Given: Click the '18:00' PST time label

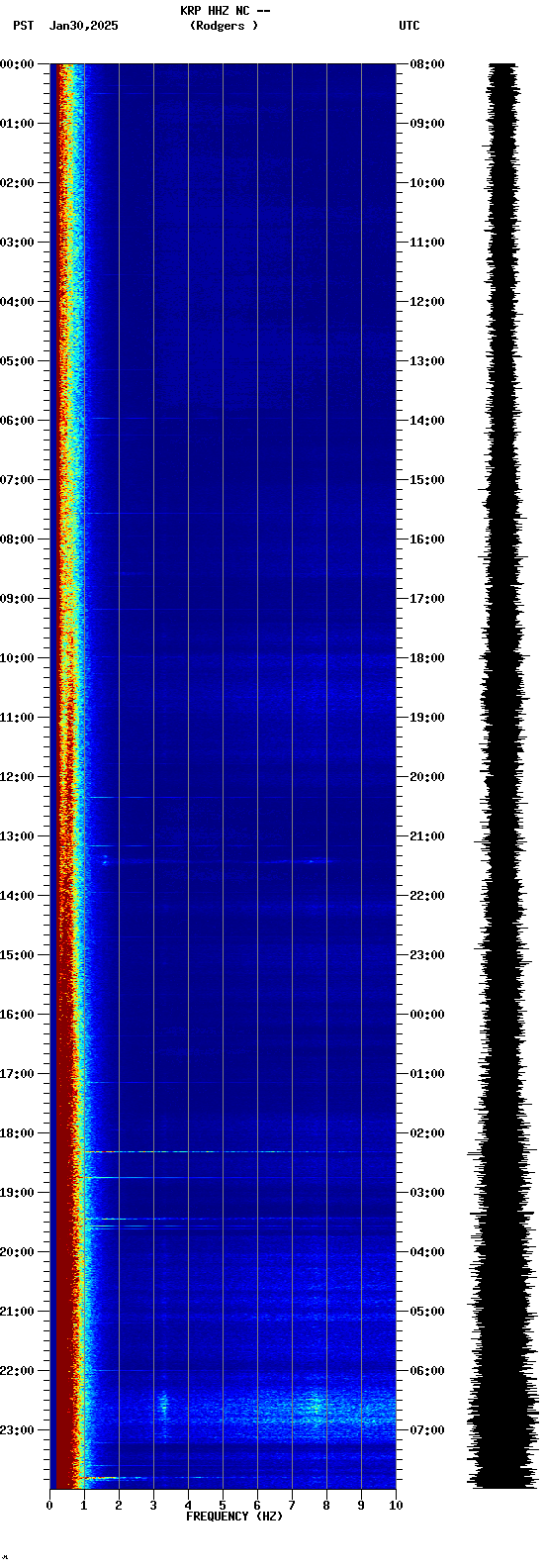Looking at the screenshot, I should 17,1133.
